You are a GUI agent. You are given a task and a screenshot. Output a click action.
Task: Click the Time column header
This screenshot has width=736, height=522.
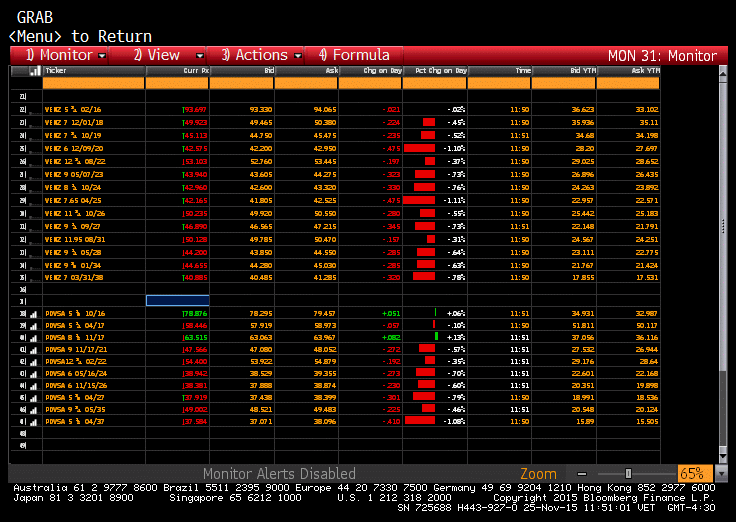[499, 71]
